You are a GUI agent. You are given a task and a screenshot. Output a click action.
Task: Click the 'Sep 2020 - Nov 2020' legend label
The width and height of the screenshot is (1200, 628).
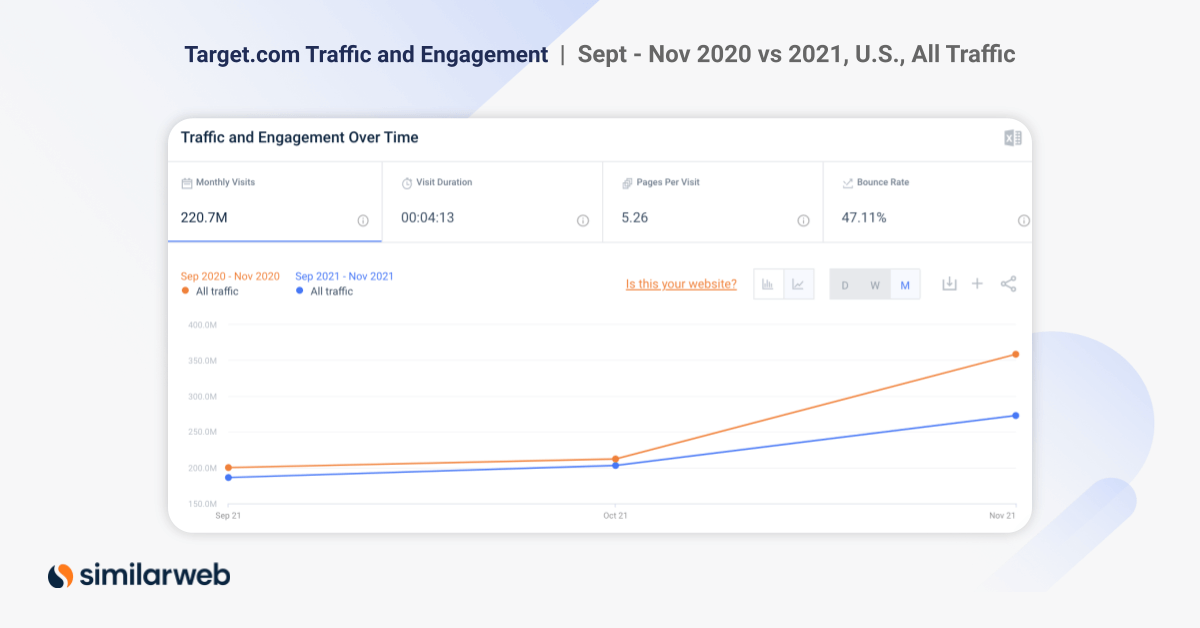230,276
